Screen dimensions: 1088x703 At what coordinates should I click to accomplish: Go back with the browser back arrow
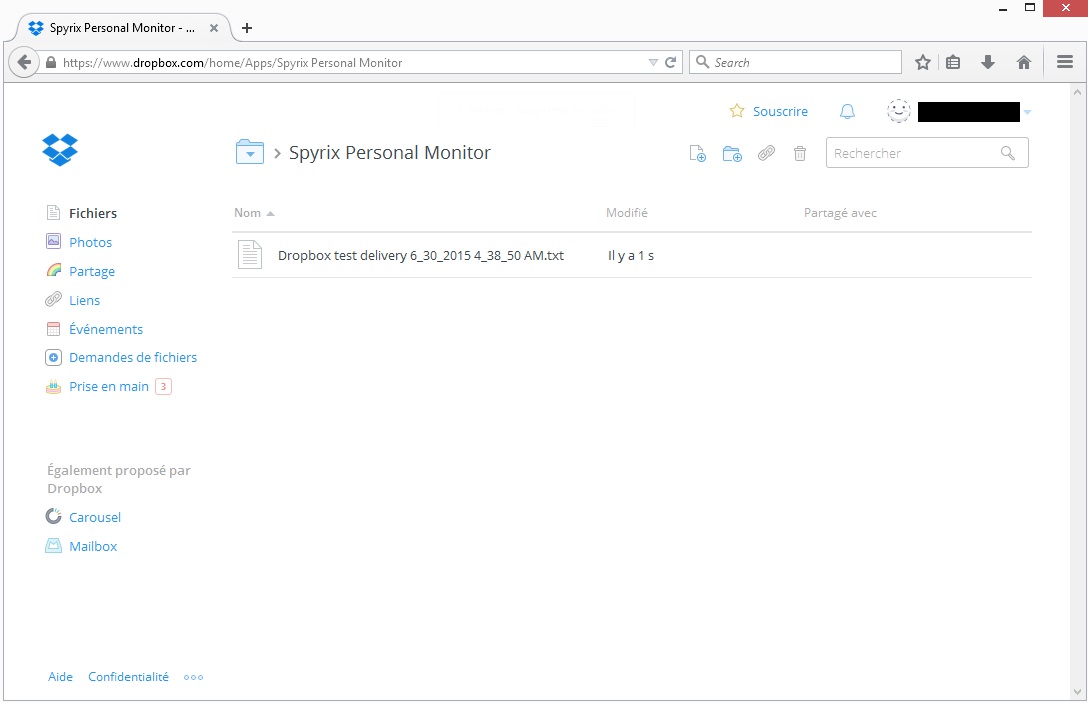(x=24, y=62)
